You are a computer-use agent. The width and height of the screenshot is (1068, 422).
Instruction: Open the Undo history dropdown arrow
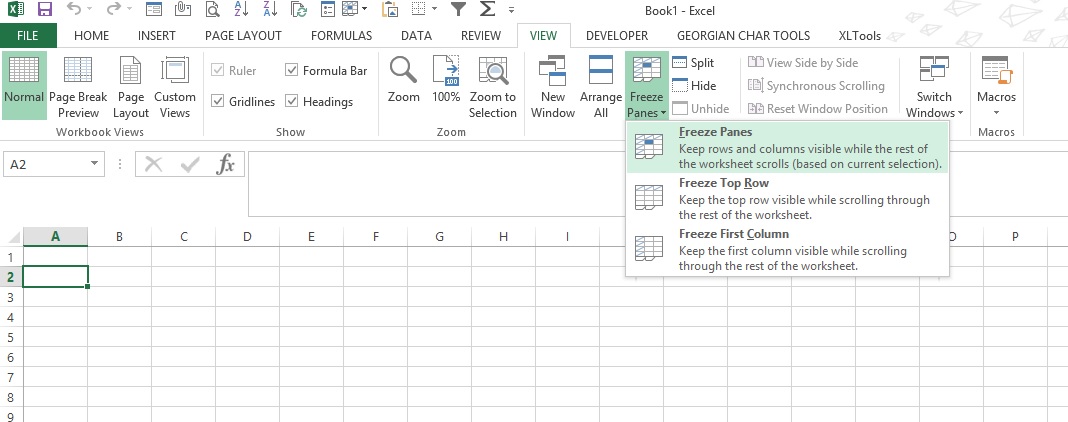90,10
